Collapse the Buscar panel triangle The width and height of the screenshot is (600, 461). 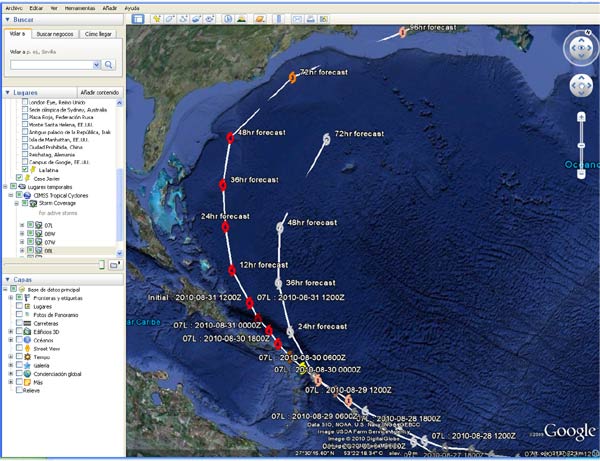pos(7,20)
